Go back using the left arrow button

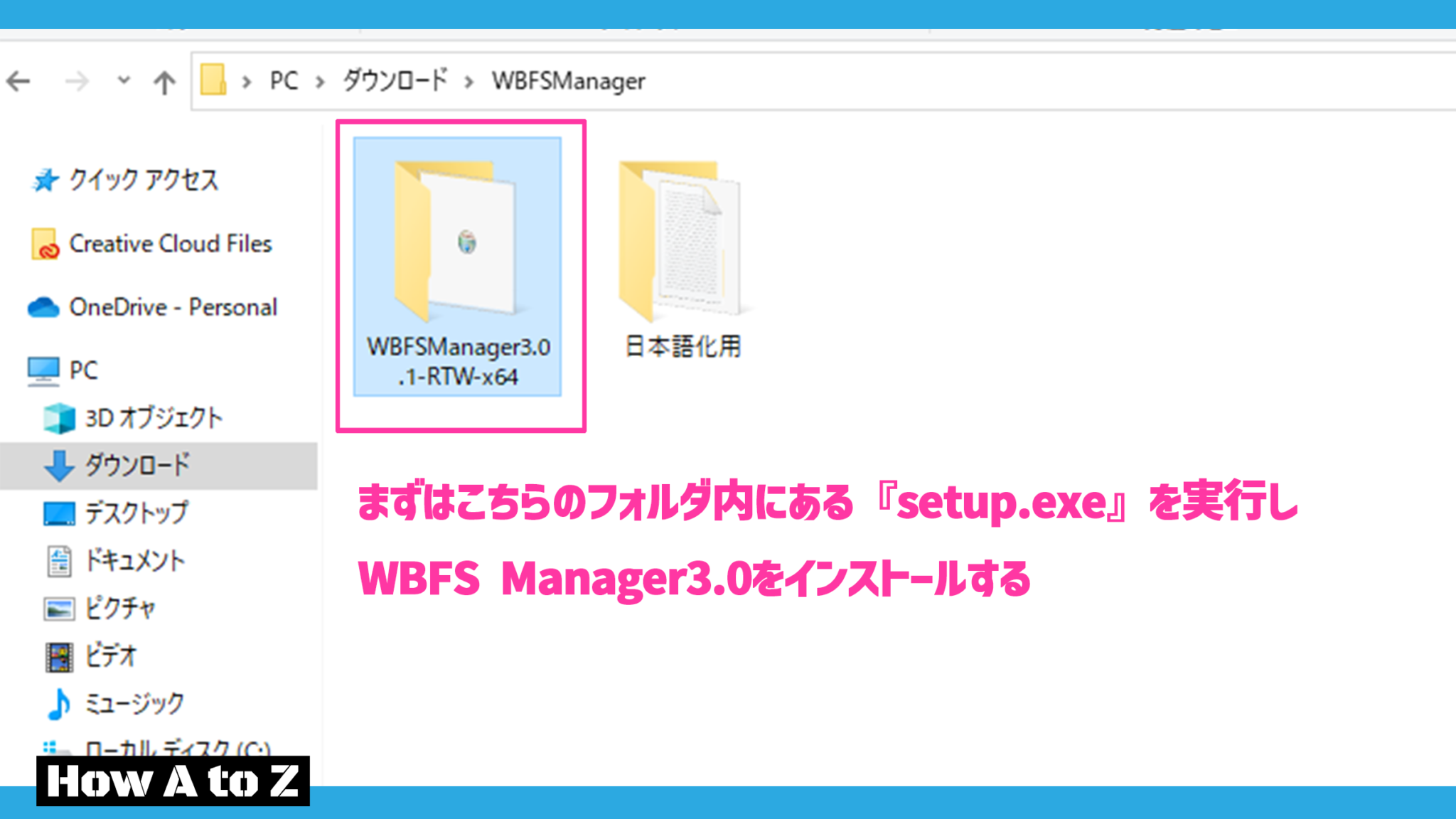18,80
